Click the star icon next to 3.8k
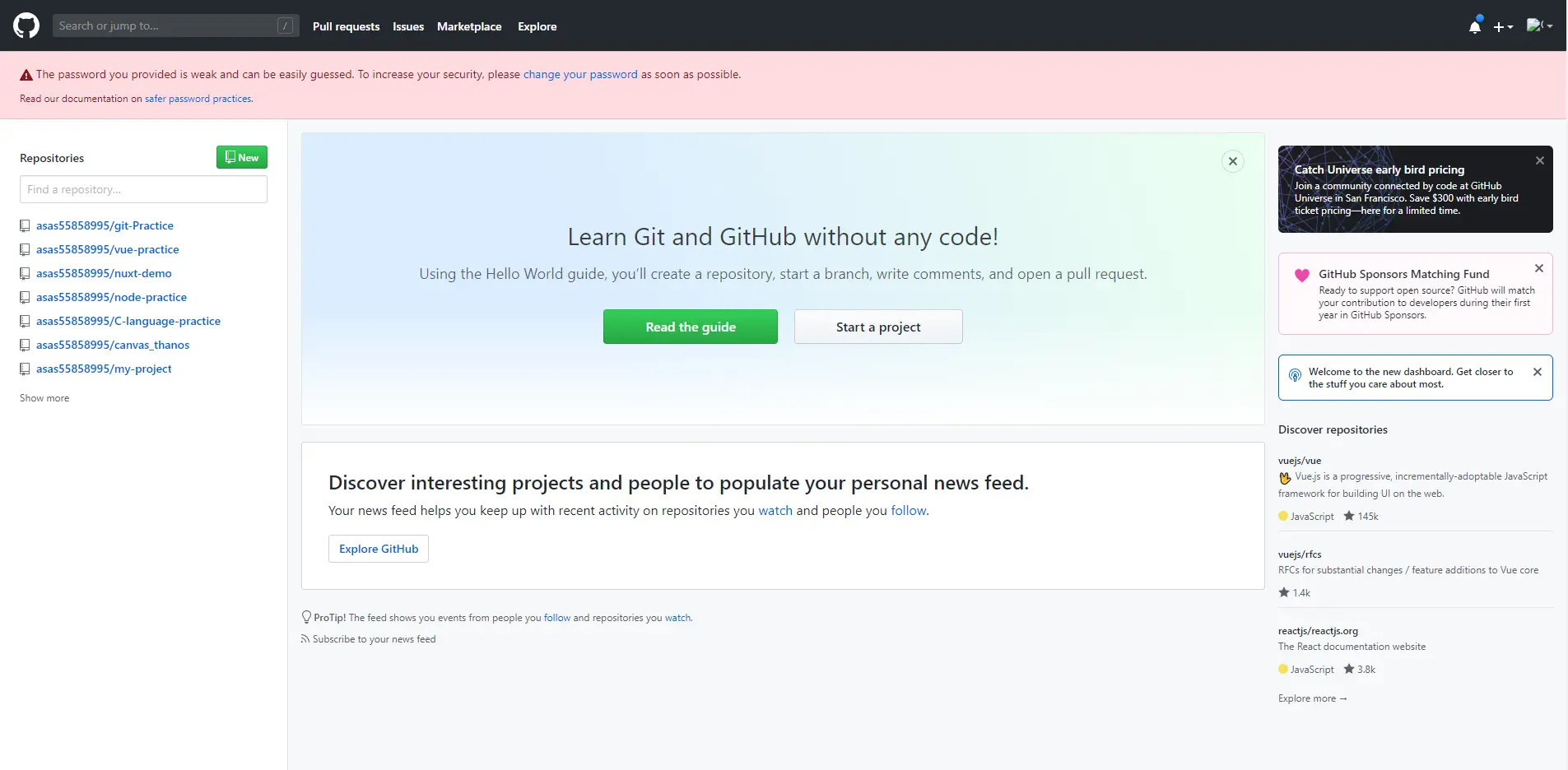Viewport: 1568px width, 770px height. [1349, 669]
